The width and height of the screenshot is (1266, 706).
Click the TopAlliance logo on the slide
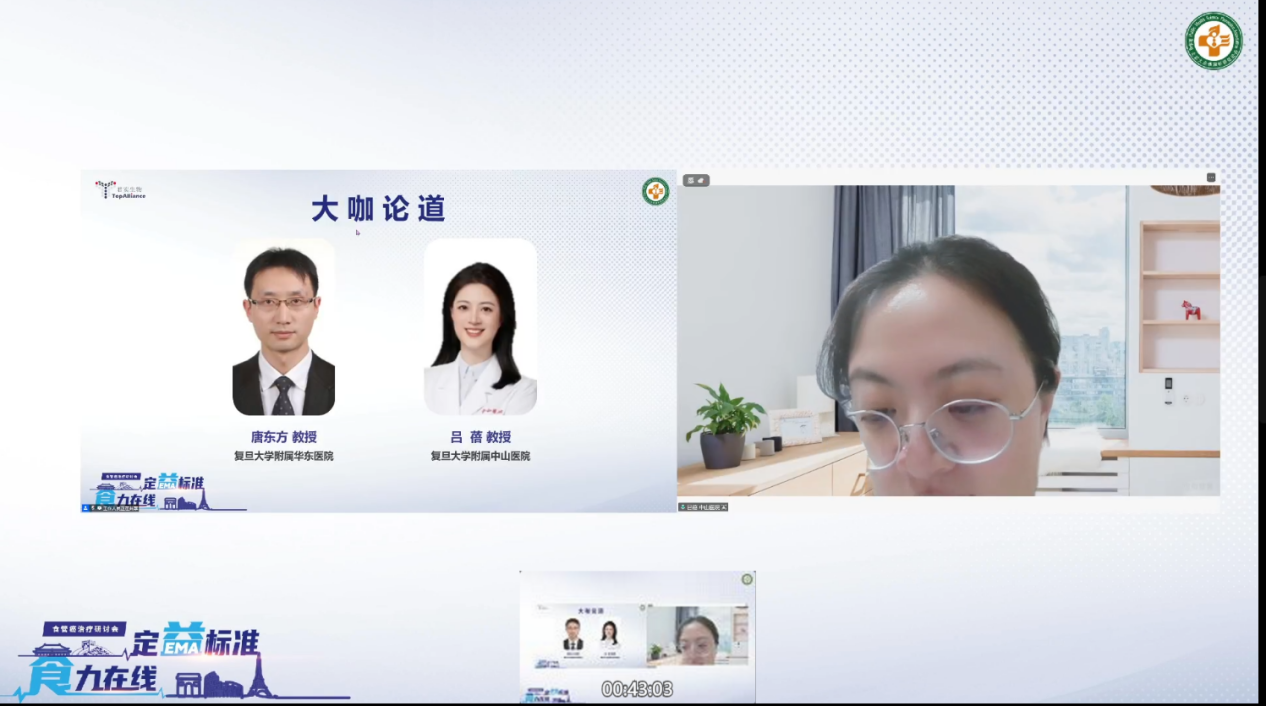click(x=121, y=190)
